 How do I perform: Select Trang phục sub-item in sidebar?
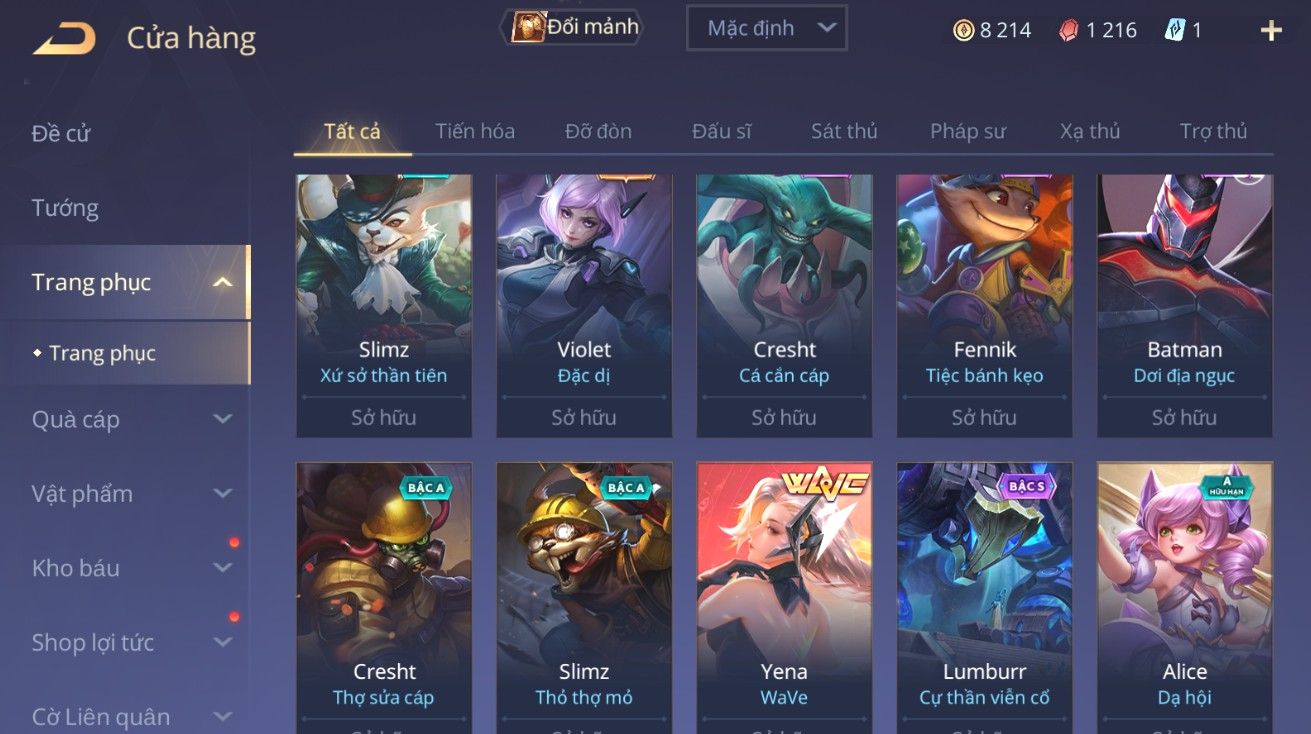click(x=102, y=353)
